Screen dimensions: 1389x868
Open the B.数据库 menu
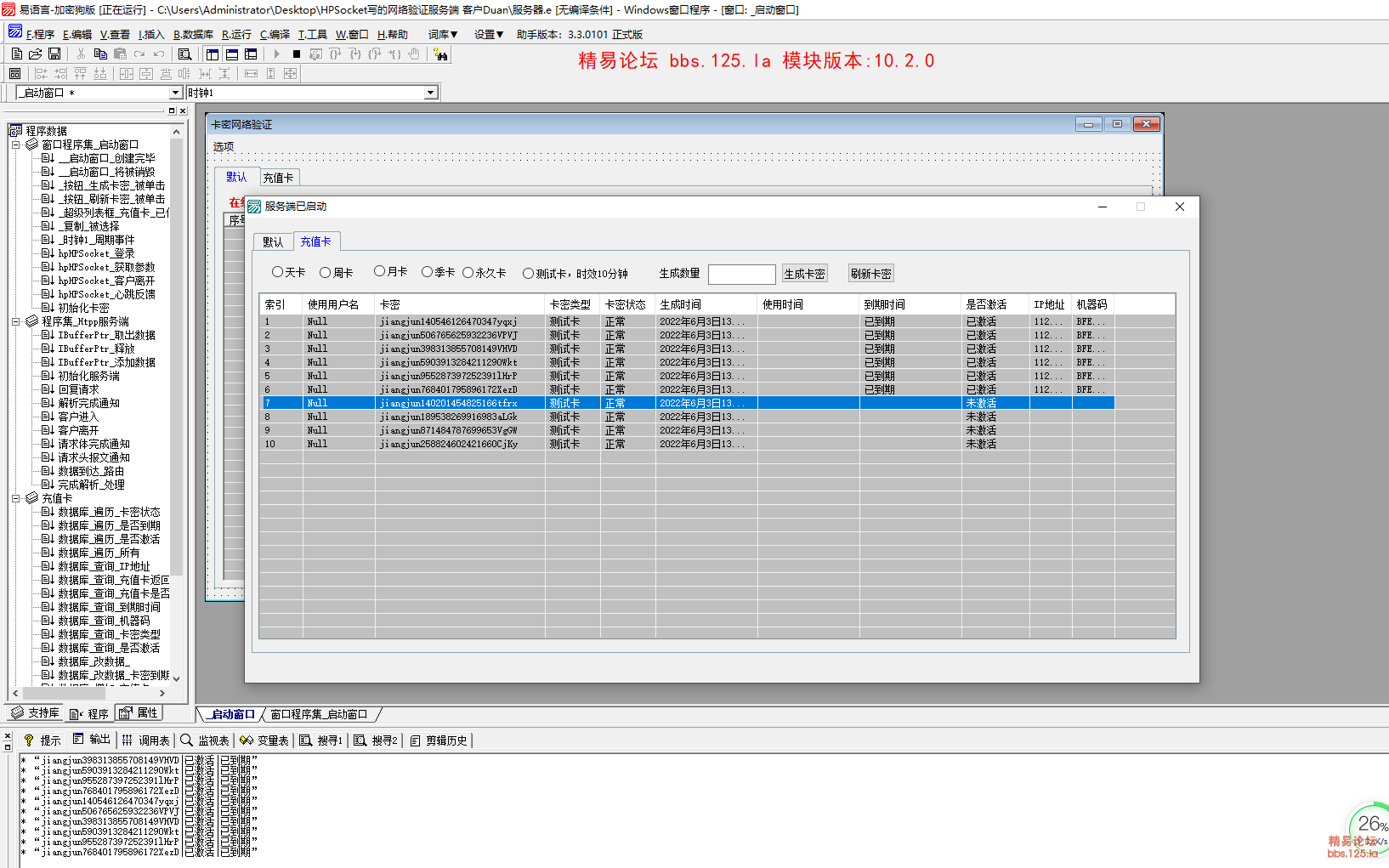(193, 35)
